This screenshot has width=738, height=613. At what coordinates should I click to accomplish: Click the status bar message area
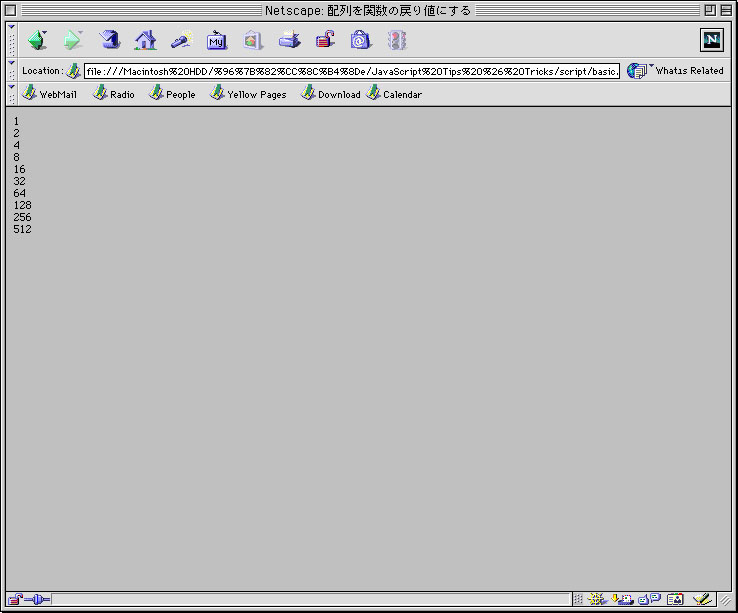pos(311,599)
